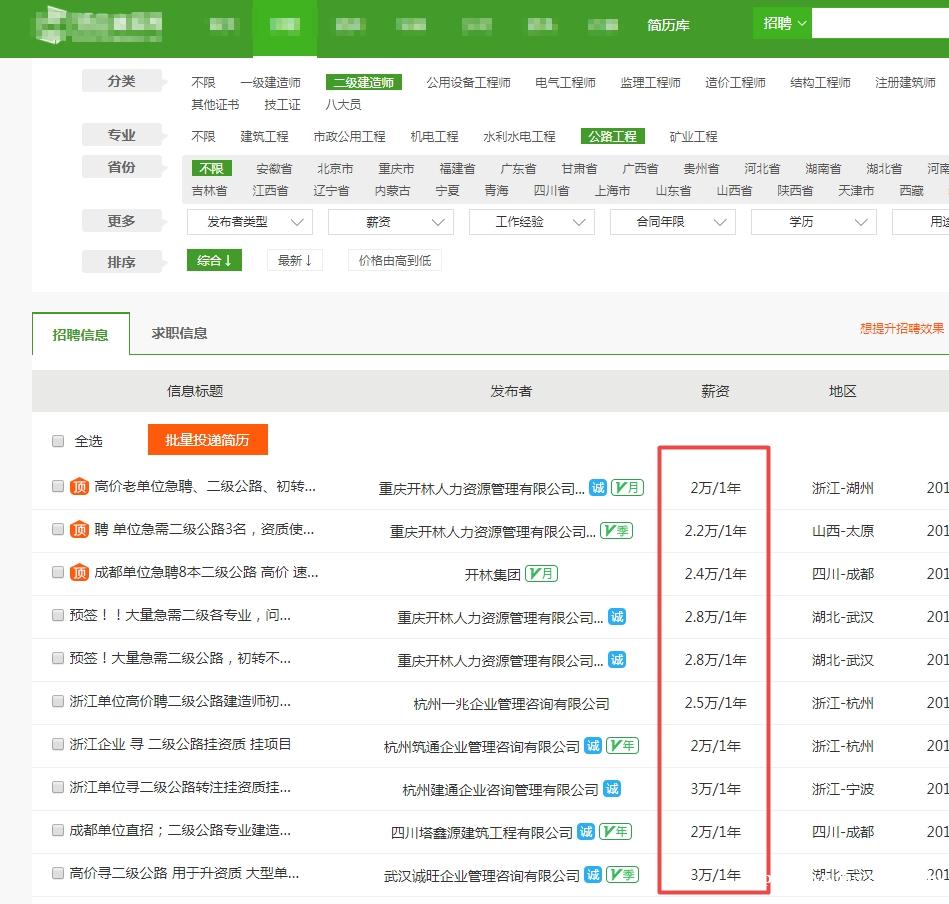The width and height of the screenshot is (949, 904).
Task: Click the 诚 badge in the 浙江-湖州 row
Action: [x=598, y=488]
